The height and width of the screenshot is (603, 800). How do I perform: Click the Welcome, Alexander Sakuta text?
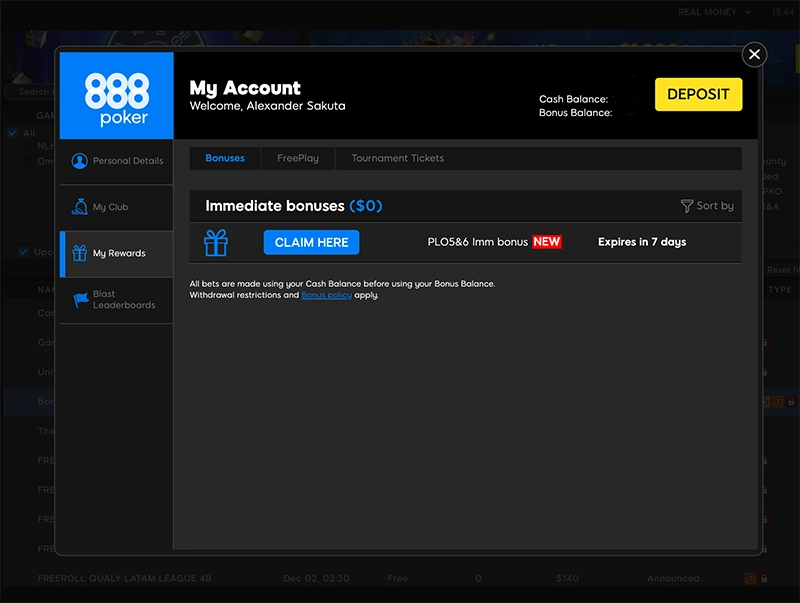(267, 106)
